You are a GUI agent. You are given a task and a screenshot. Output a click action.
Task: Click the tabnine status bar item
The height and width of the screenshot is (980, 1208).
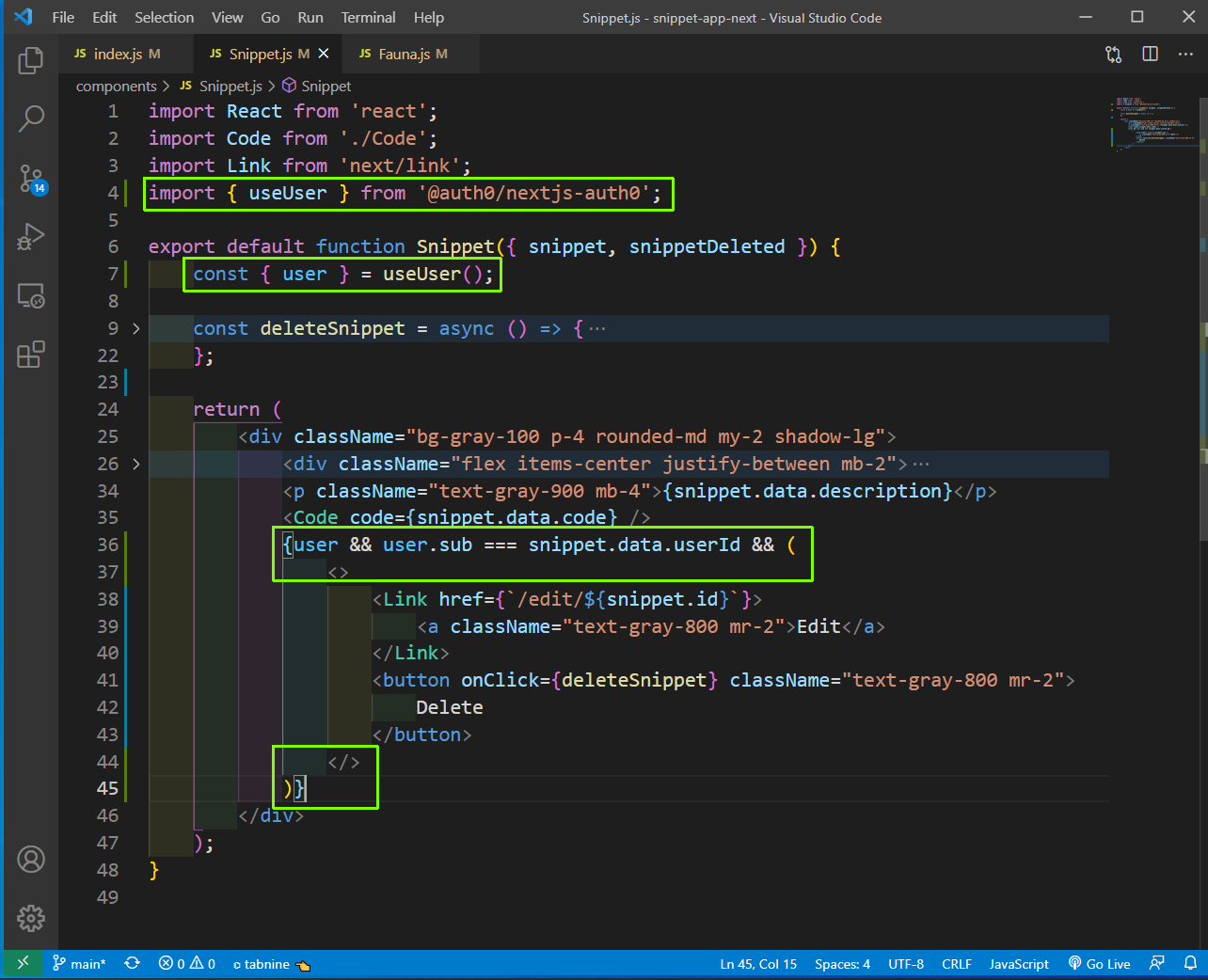click(x=272, y=964)
